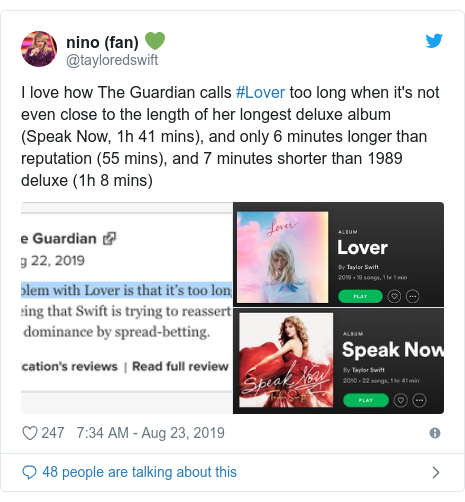Viewport: 465px width, 502px height.
Task: Click the reply speech bubble icon
Action: (x=29, y=472)
